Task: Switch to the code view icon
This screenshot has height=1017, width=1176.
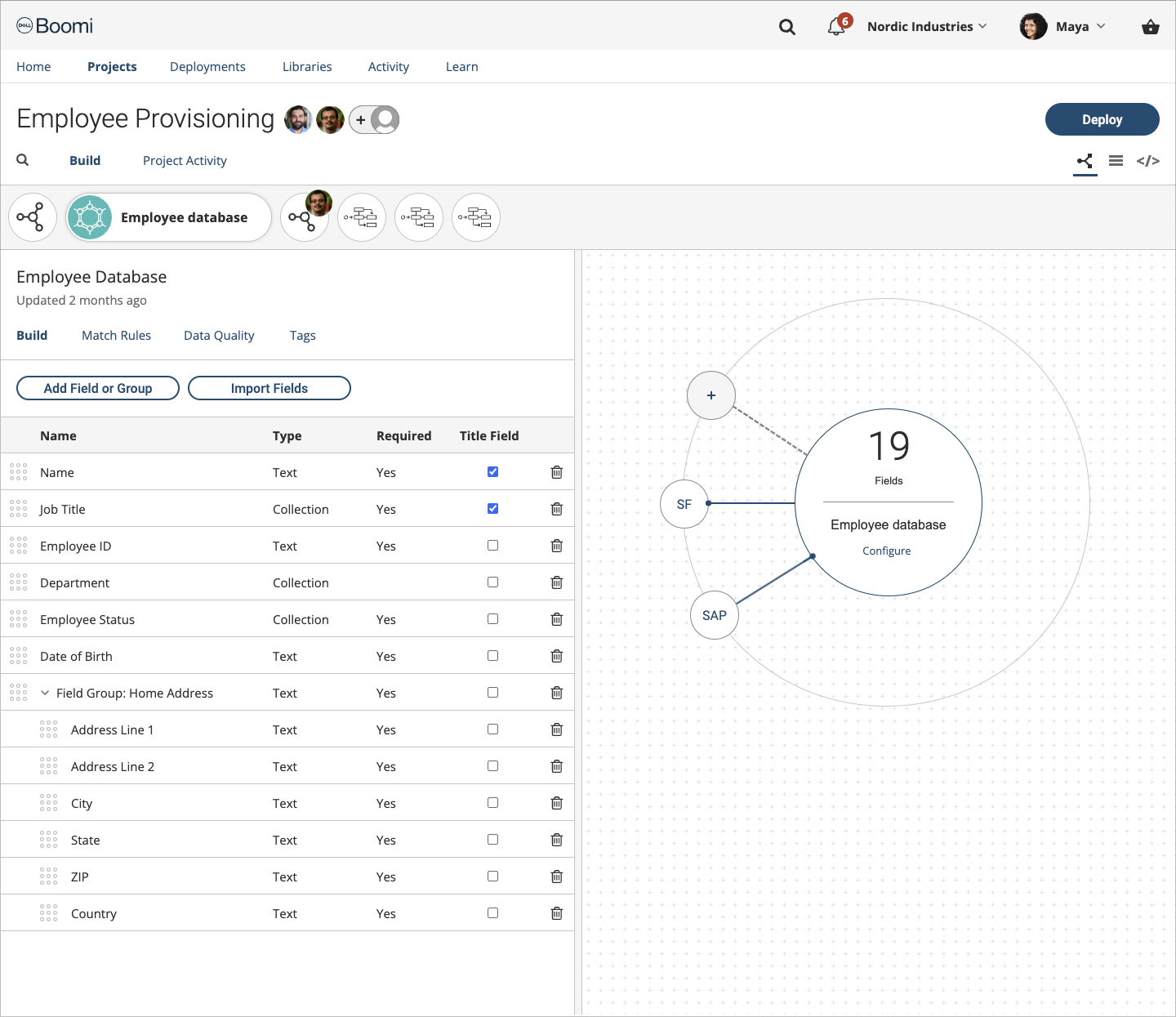Action: (x=1147, y=161)
